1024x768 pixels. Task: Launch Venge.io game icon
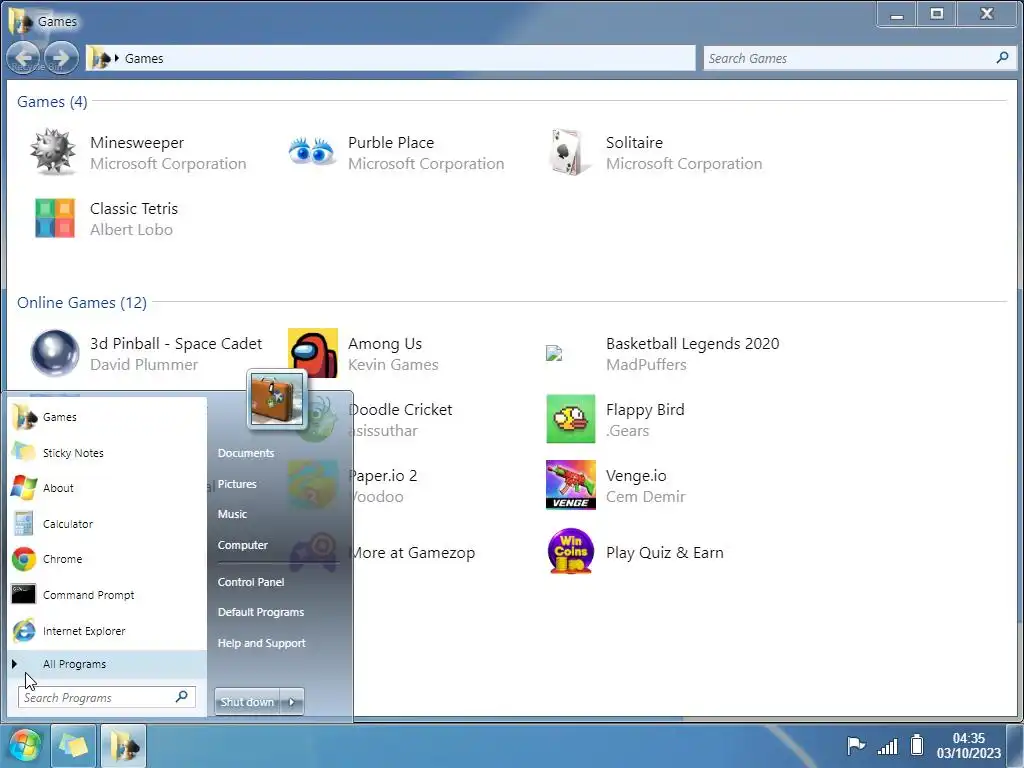571,485
